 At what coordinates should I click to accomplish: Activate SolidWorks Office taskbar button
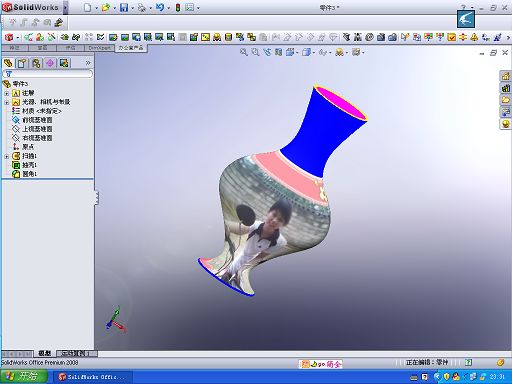[x=92, y=377]
